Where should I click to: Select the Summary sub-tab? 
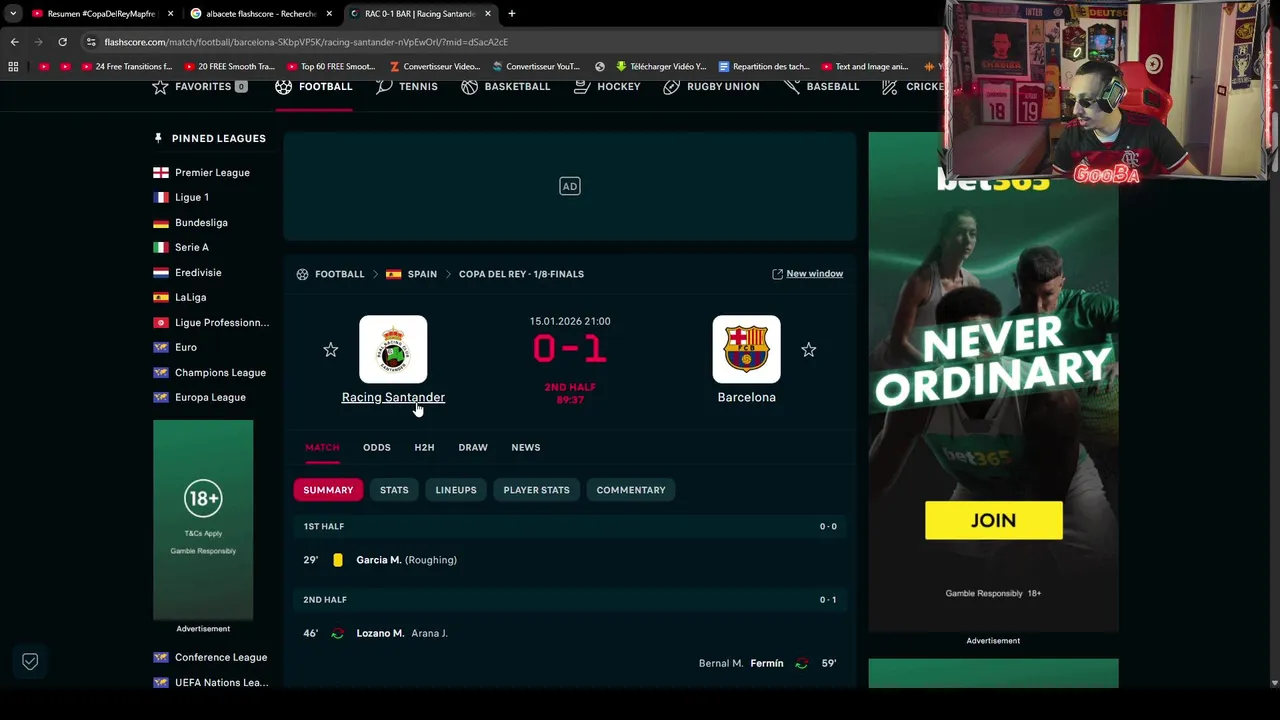click(x=328, y=490)
